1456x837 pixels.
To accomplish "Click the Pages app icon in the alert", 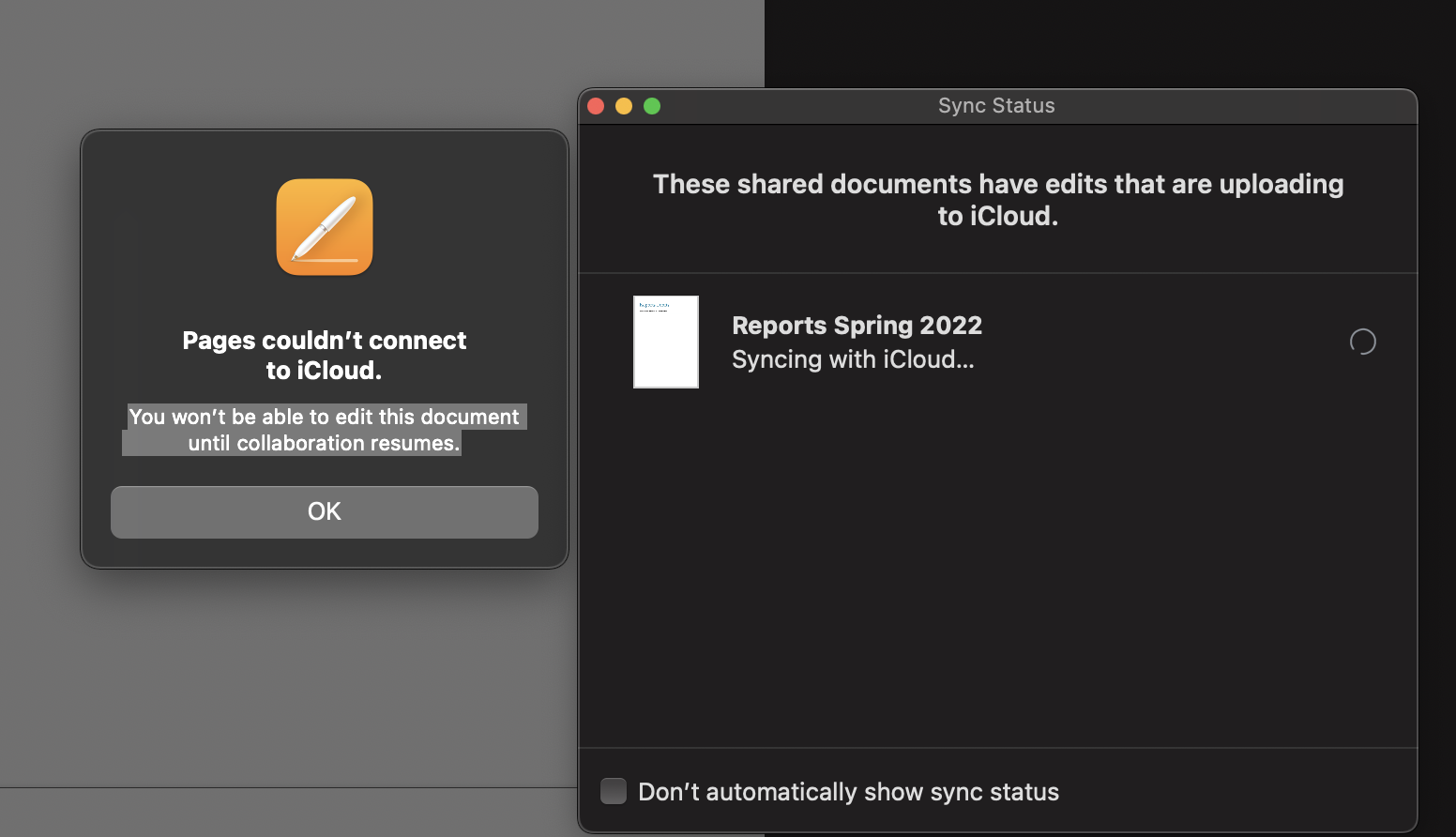I will click(324, 227).
